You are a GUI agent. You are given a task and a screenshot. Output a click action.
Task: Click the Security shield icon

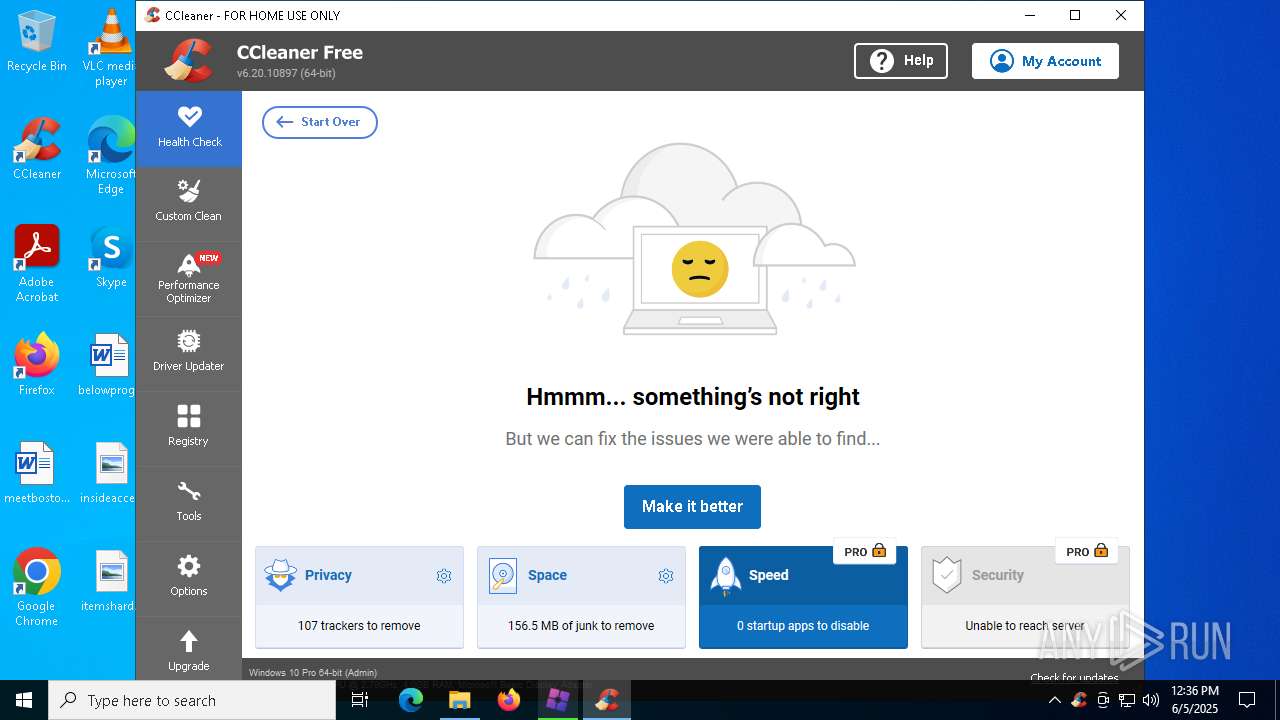click(x=946, y=576)
